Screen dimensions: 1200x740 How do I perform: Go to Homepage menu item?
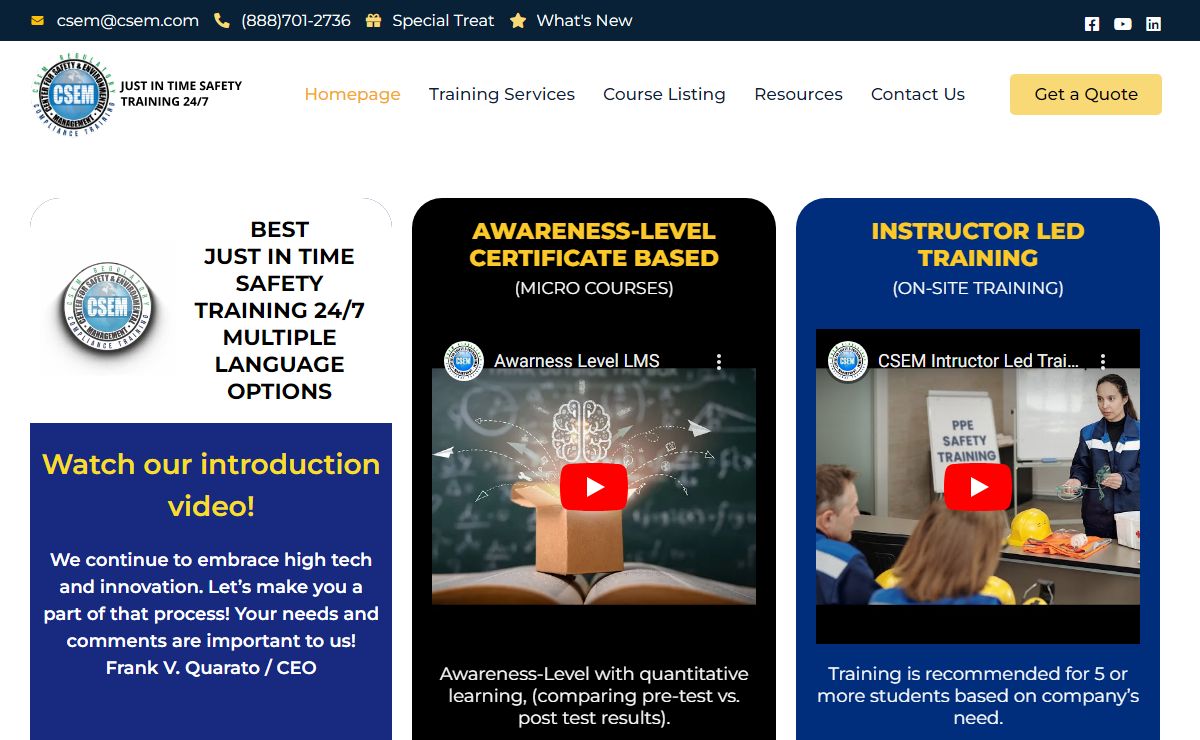point(352,94)
